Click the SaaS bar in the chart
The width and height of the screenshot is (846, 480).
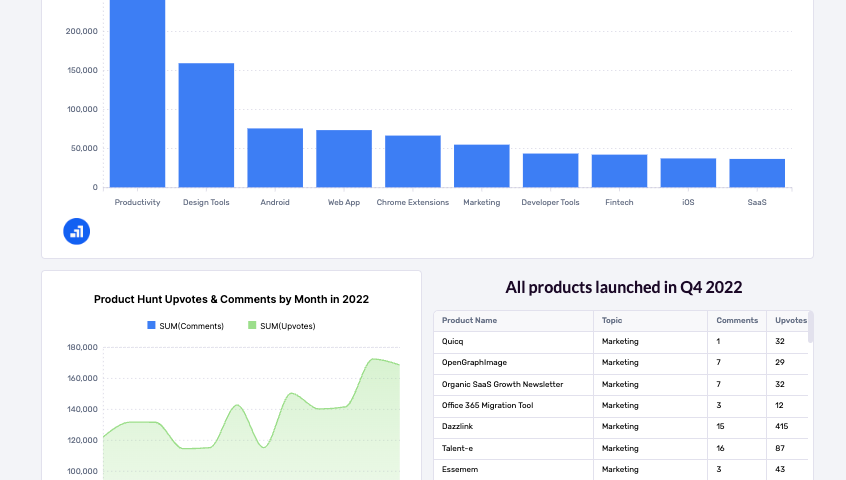[x=757, y=173]
